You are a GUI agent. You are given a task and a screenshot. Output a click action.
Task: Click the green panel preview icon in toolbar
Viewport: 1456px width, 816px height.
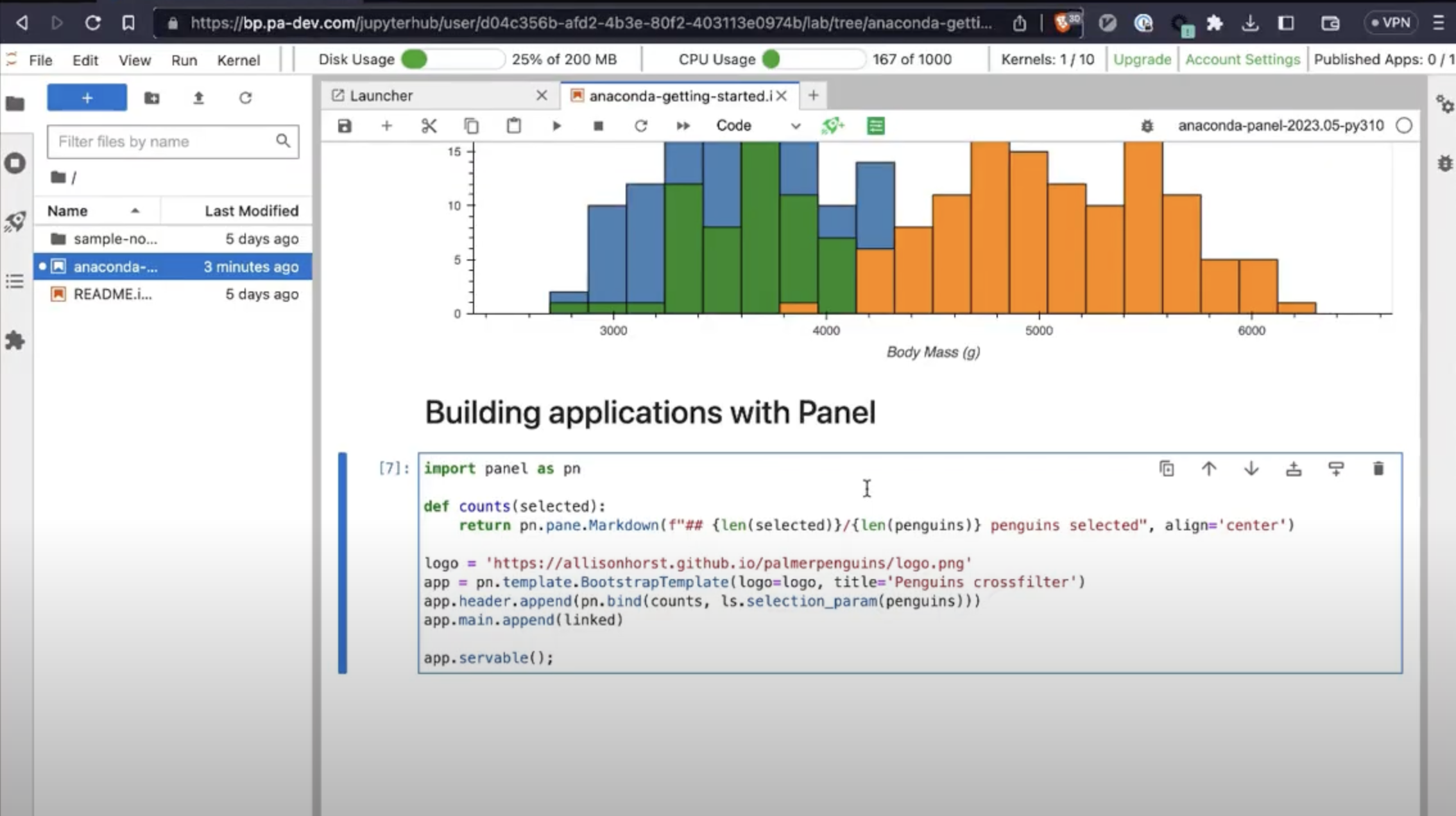[x=875, y=126]
